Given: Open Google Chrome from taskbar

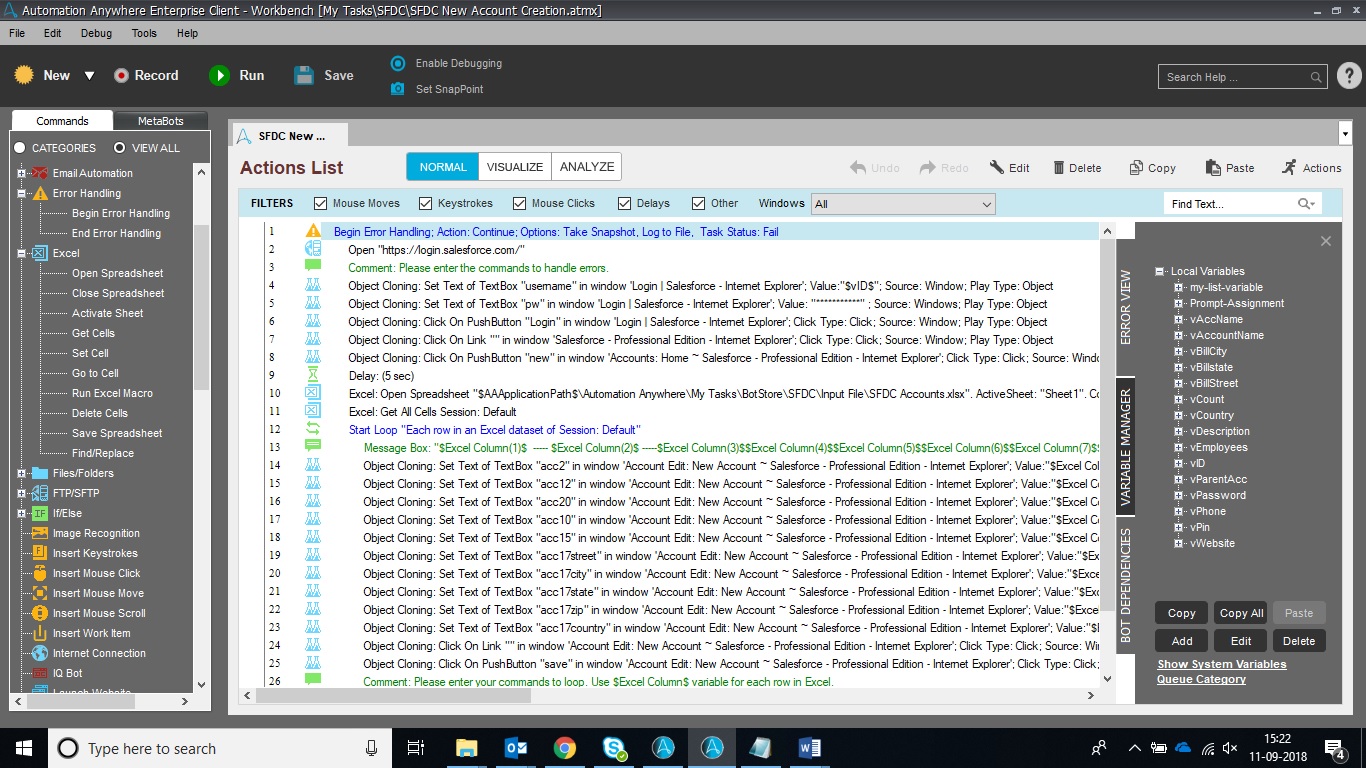Looking at the screenshot, I should (565, 748).
